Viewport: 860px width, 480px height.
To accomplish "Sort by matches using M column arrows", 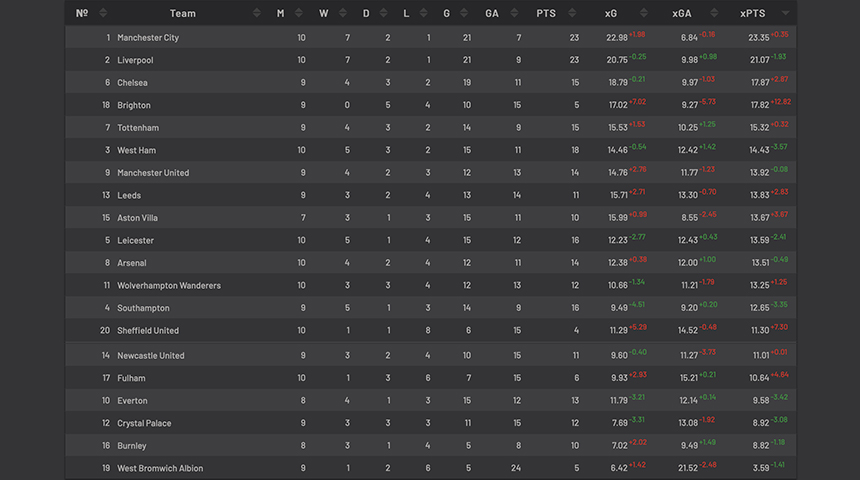I will tap(299, 13).
